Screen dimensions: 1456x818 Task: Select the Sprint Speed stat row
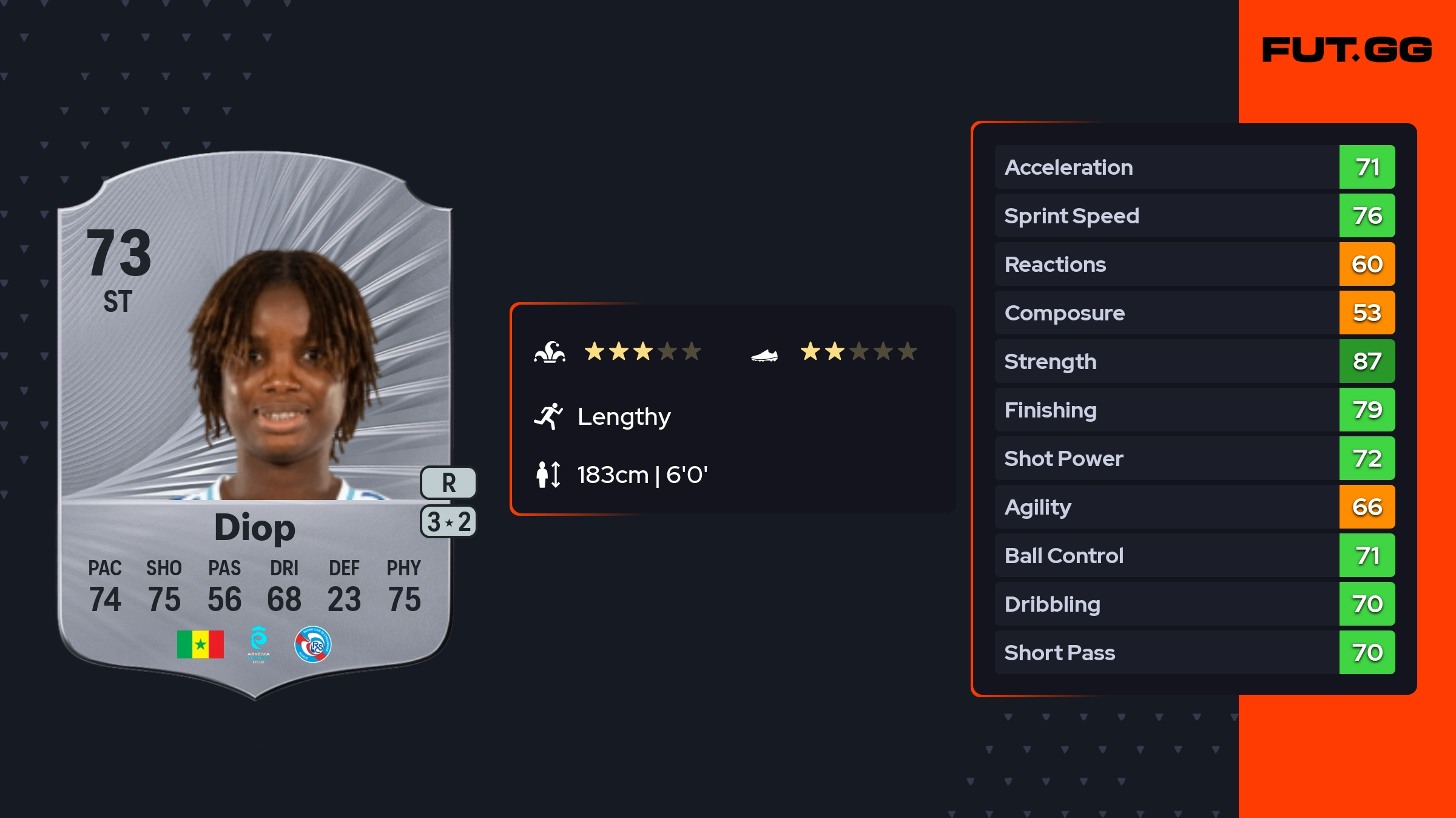(1165, 216)
